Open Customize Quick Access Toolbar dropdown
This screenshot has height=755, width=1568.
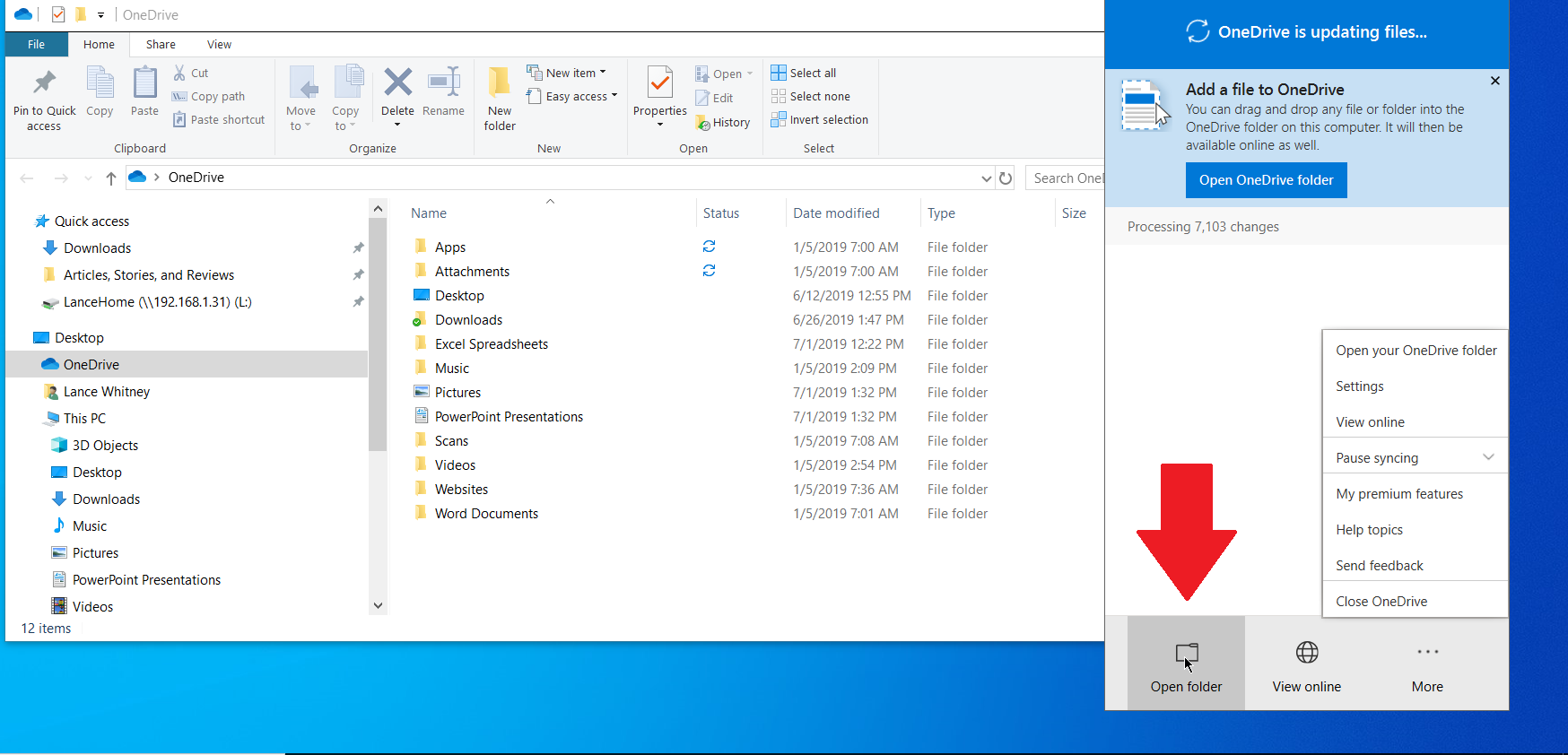point(100,14)
